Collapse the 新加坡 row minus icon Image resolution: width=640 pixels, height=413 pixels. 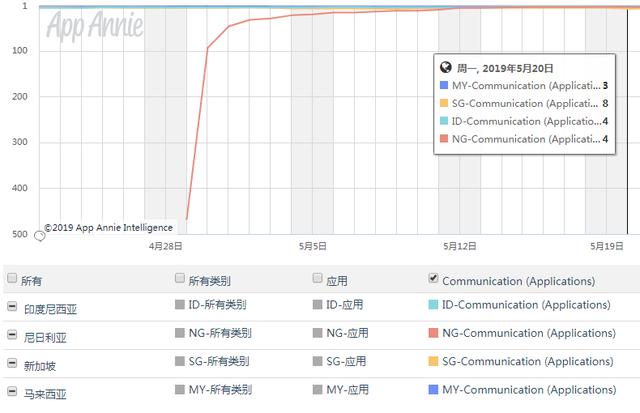(x=12, y=362)
